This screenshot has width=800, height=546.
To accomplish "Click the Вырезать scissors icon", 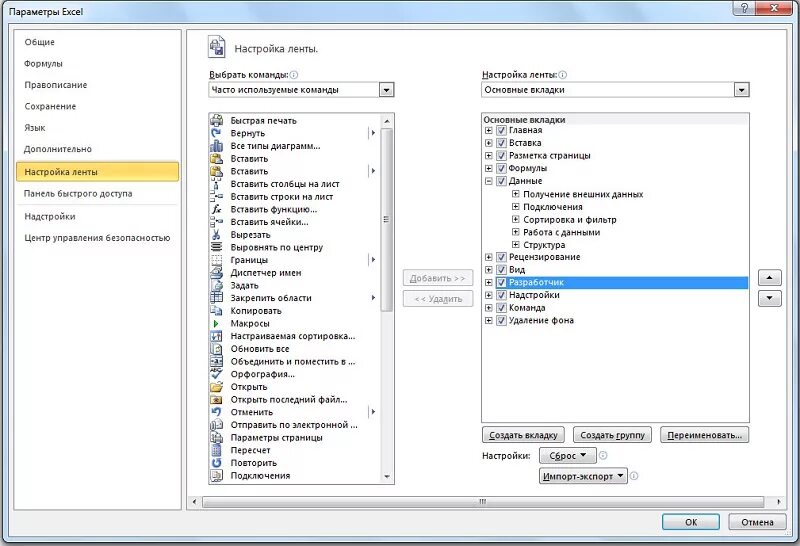I will [216, 235].
